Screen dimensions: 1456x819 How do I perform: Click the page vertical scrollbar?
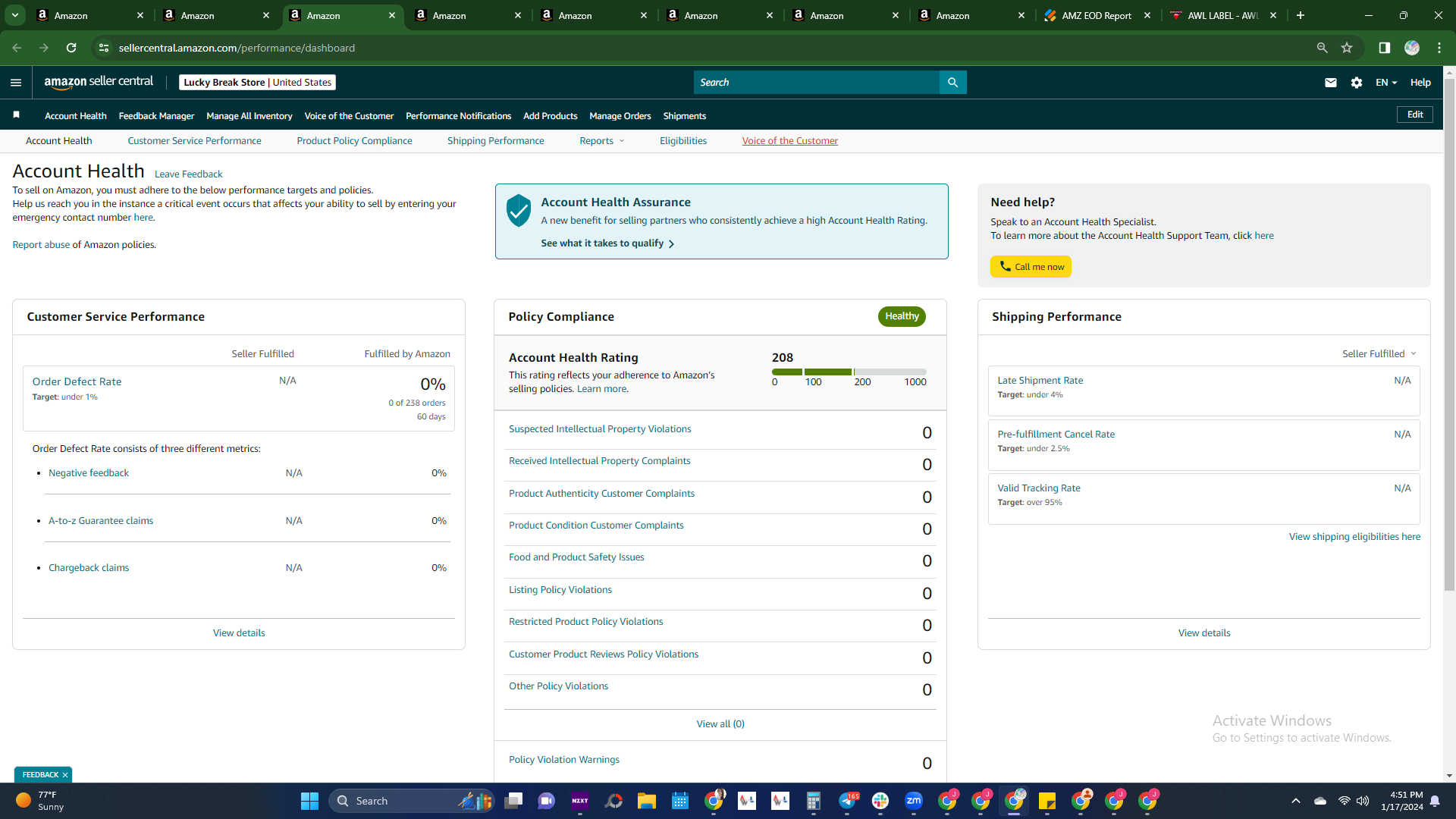(x=1449, y=334)
